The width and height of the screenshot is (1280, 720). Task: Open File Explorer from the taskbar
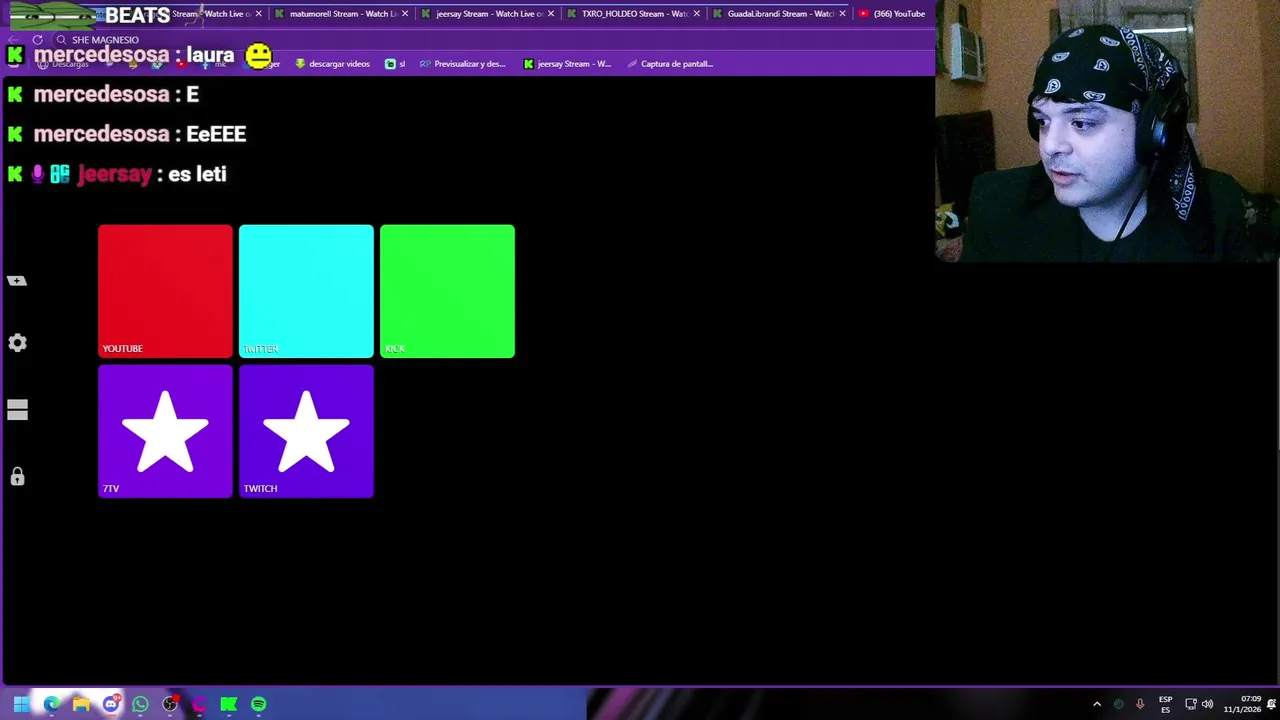pyautogui.click(x=81, y=704)
